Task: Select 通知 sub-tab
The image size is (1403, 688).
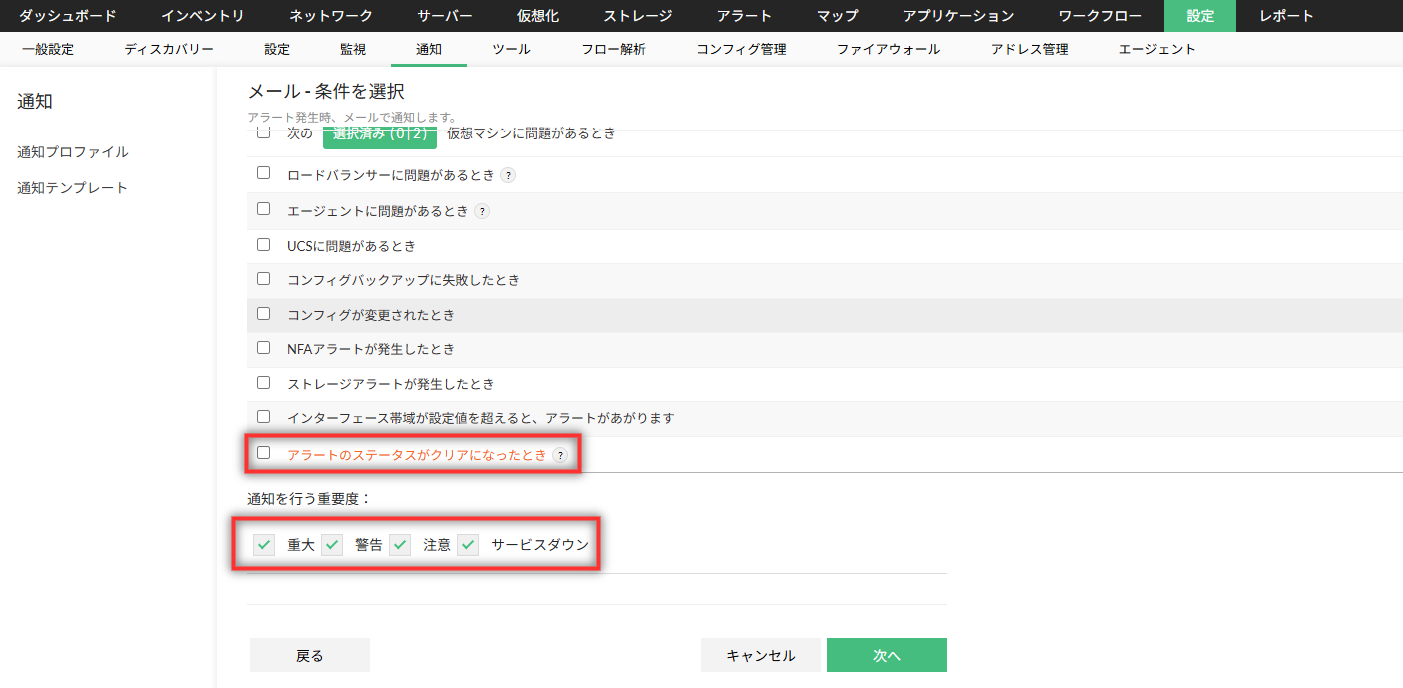Action: 429,49
